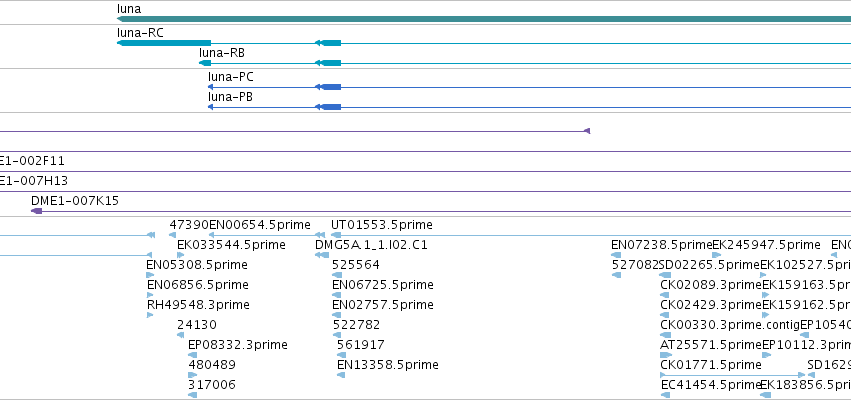851x400 pixels.
Task: Select the UT01553.5prime EST arrow
Action: click(x=336, y=235)
